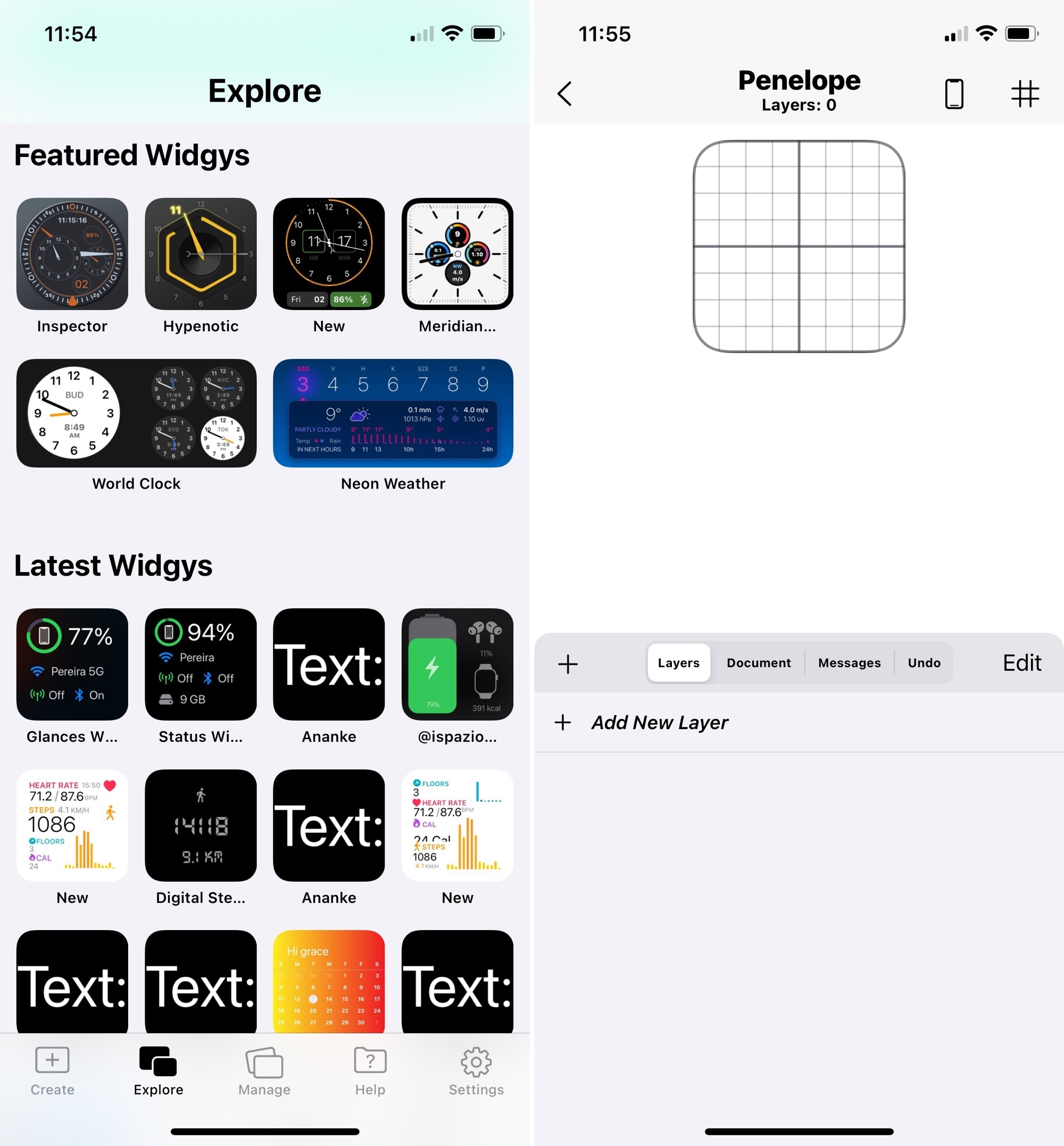The width and height of the screenshot is (1064, 1146).
Task: Select the Layers tab in Penelope
Action: [679, 662]
